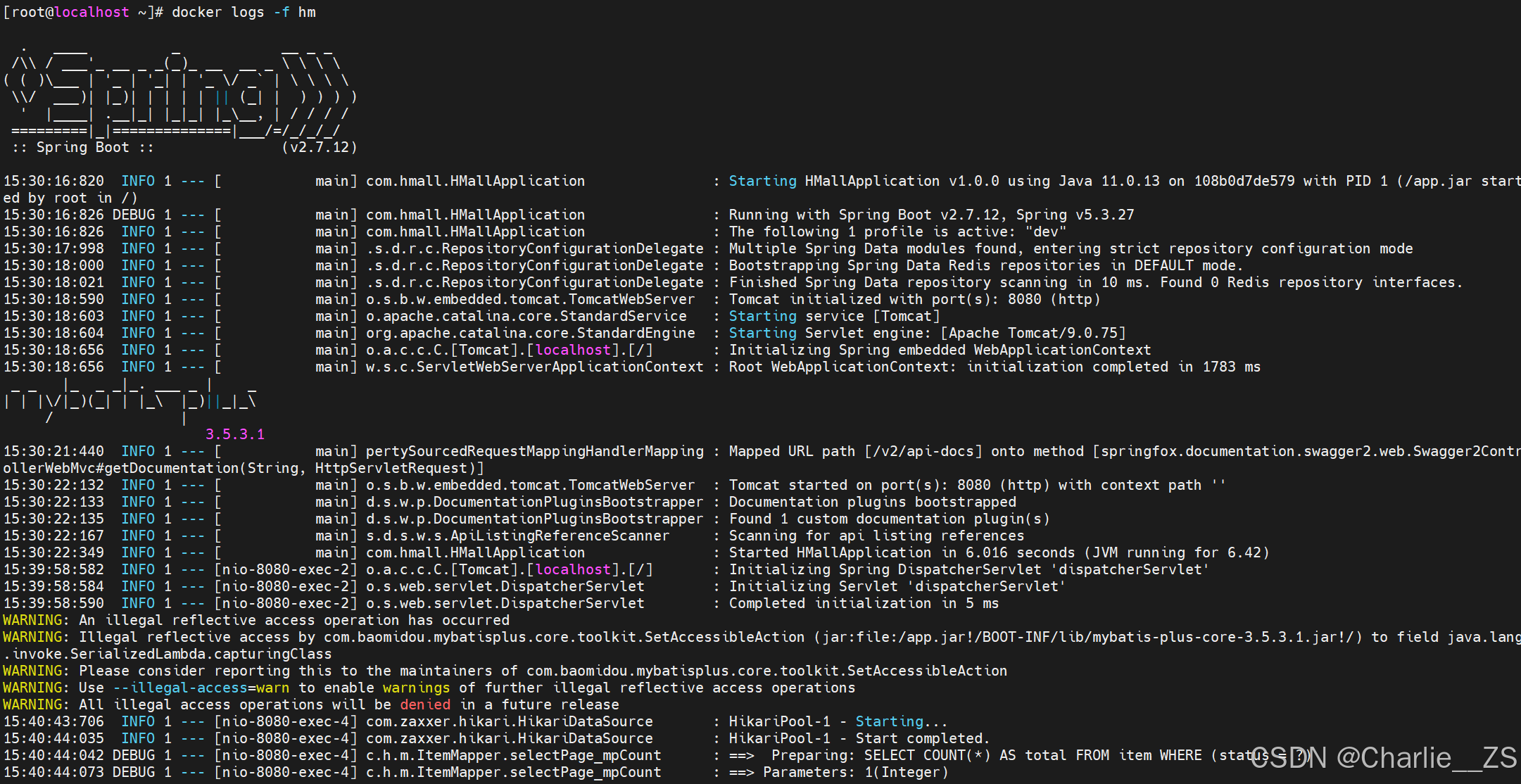Click 'Initializing Spring embedded WebApplicationContext' message
The height and width of the screenshot is (784, 1521).
[940, 350]
